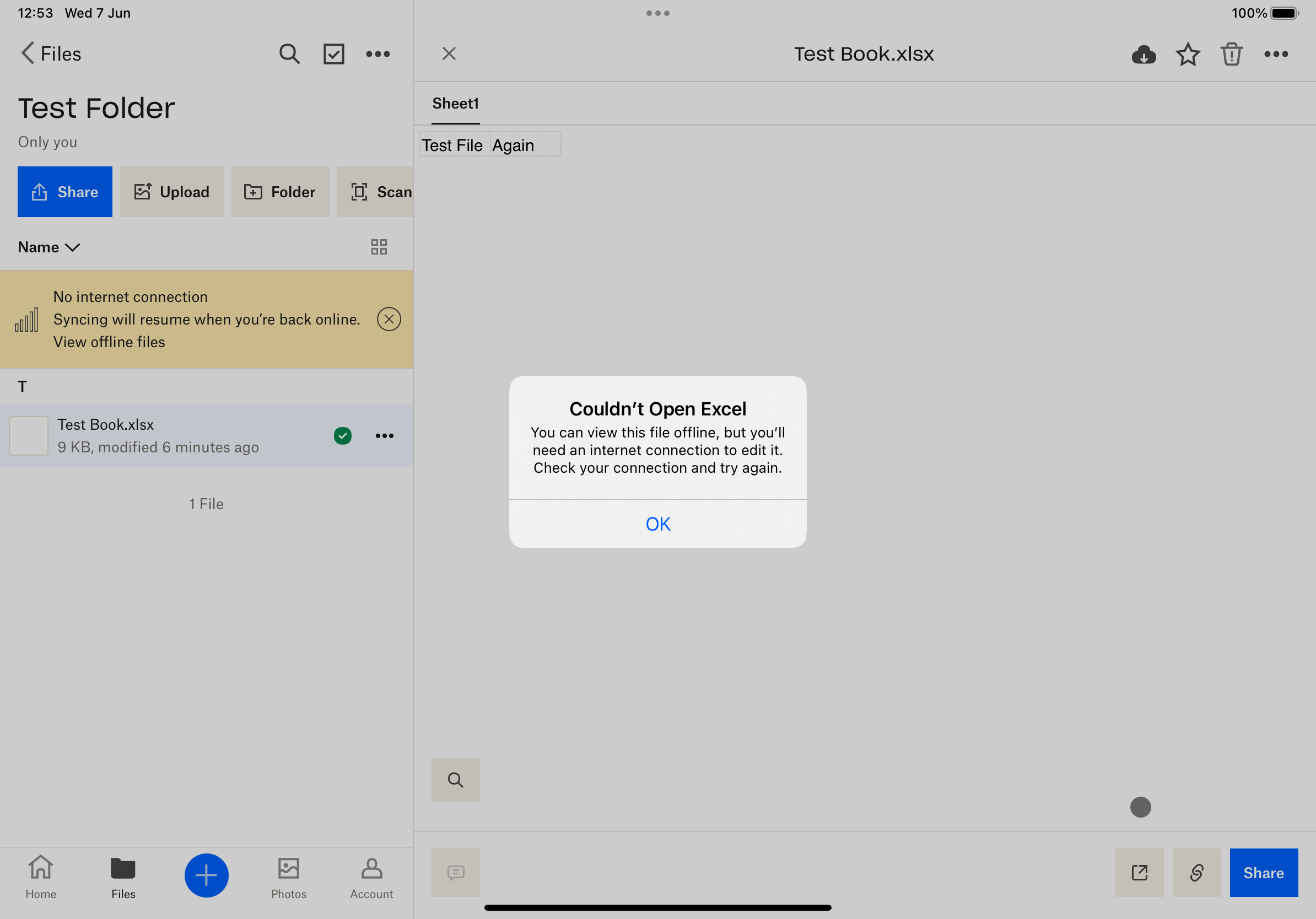Go back to Files list

(51, 54)
